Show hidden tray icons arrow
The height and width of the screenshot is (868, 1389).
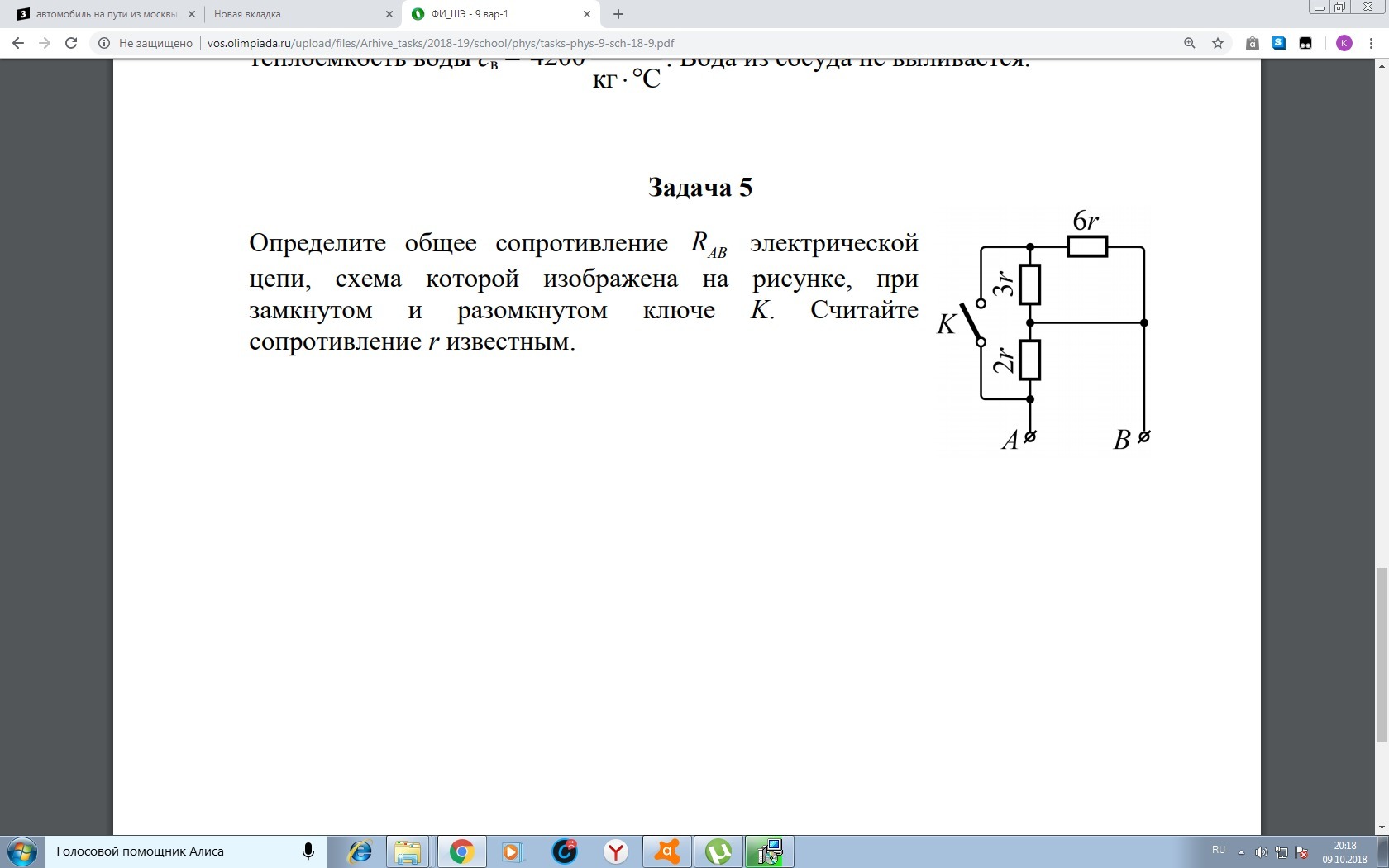point(1241,852)
